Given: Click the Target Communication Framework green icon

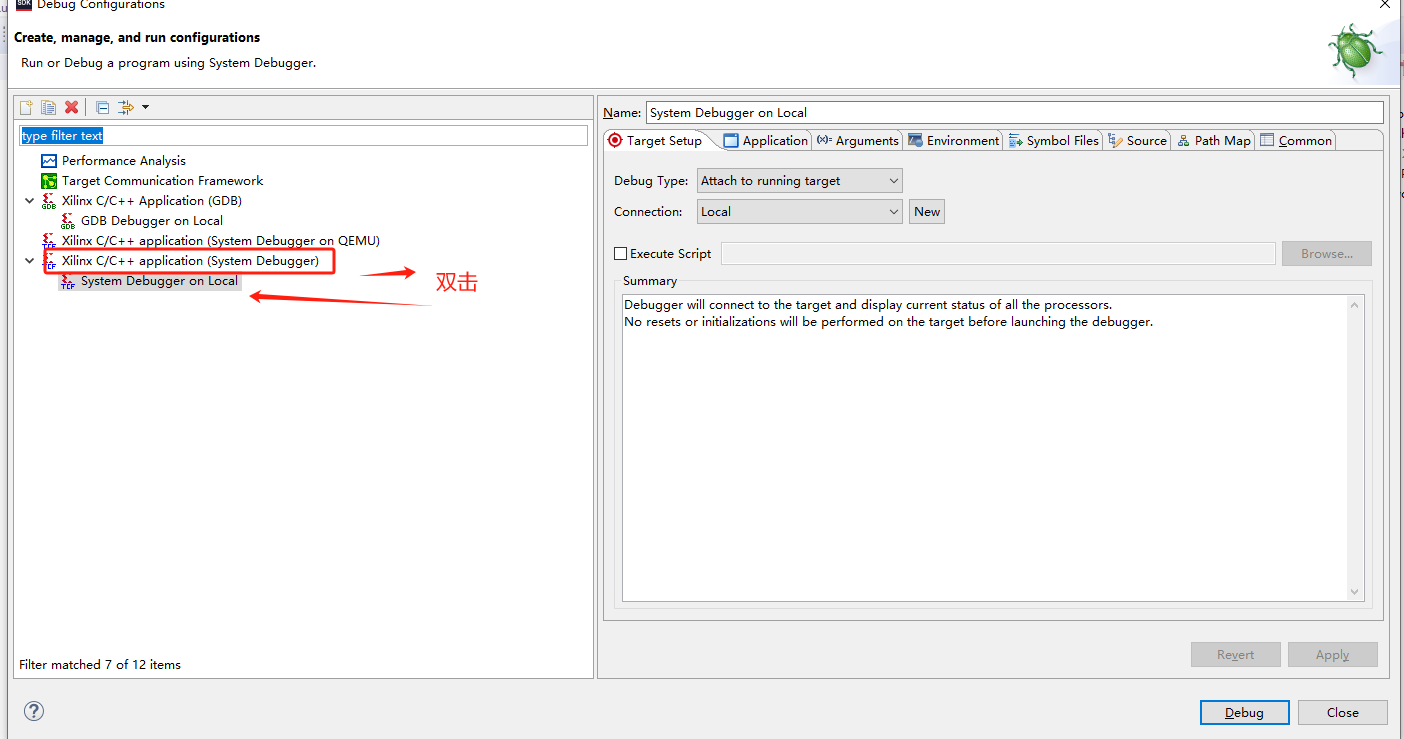Looking at the screenshot, I should pyautogui.click(x=49, y=181).
